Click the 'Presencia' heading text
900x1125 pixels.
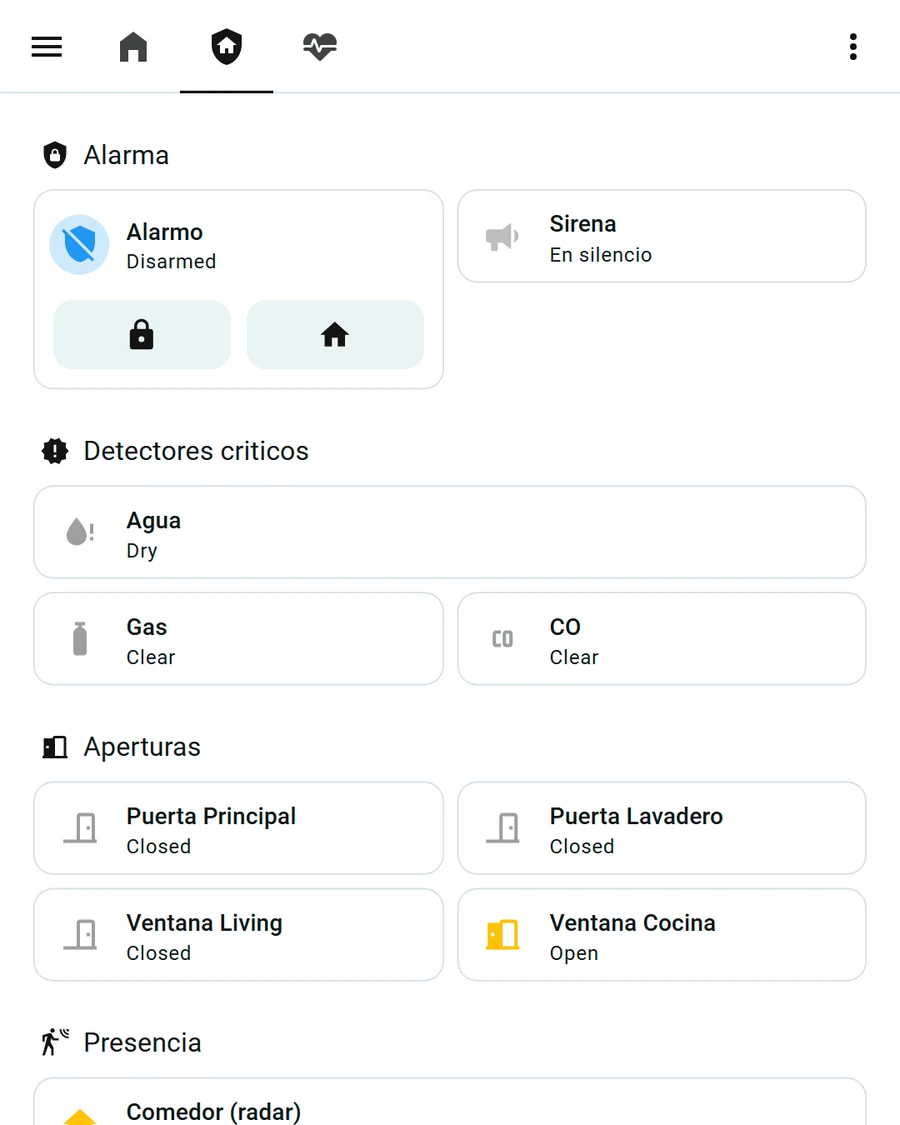click(x=142, y=1042)
